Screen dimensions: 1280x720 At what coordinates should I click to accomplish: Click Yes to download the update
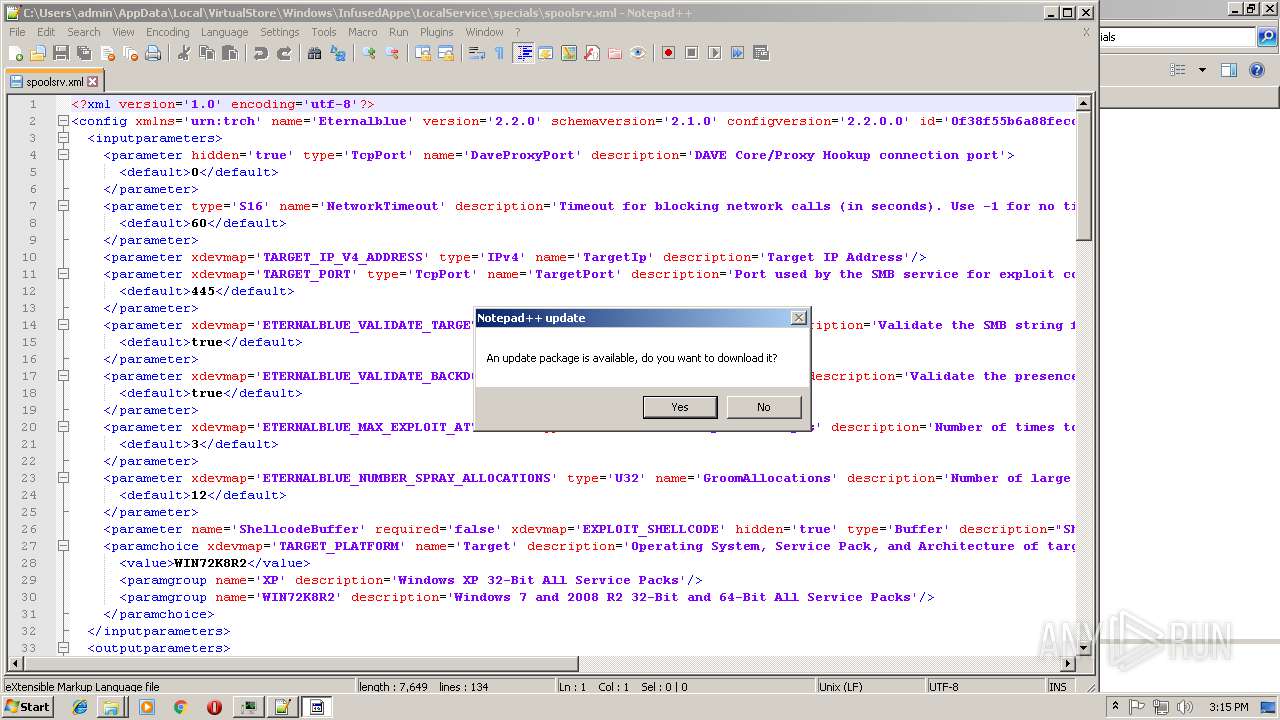pos(680,407)
